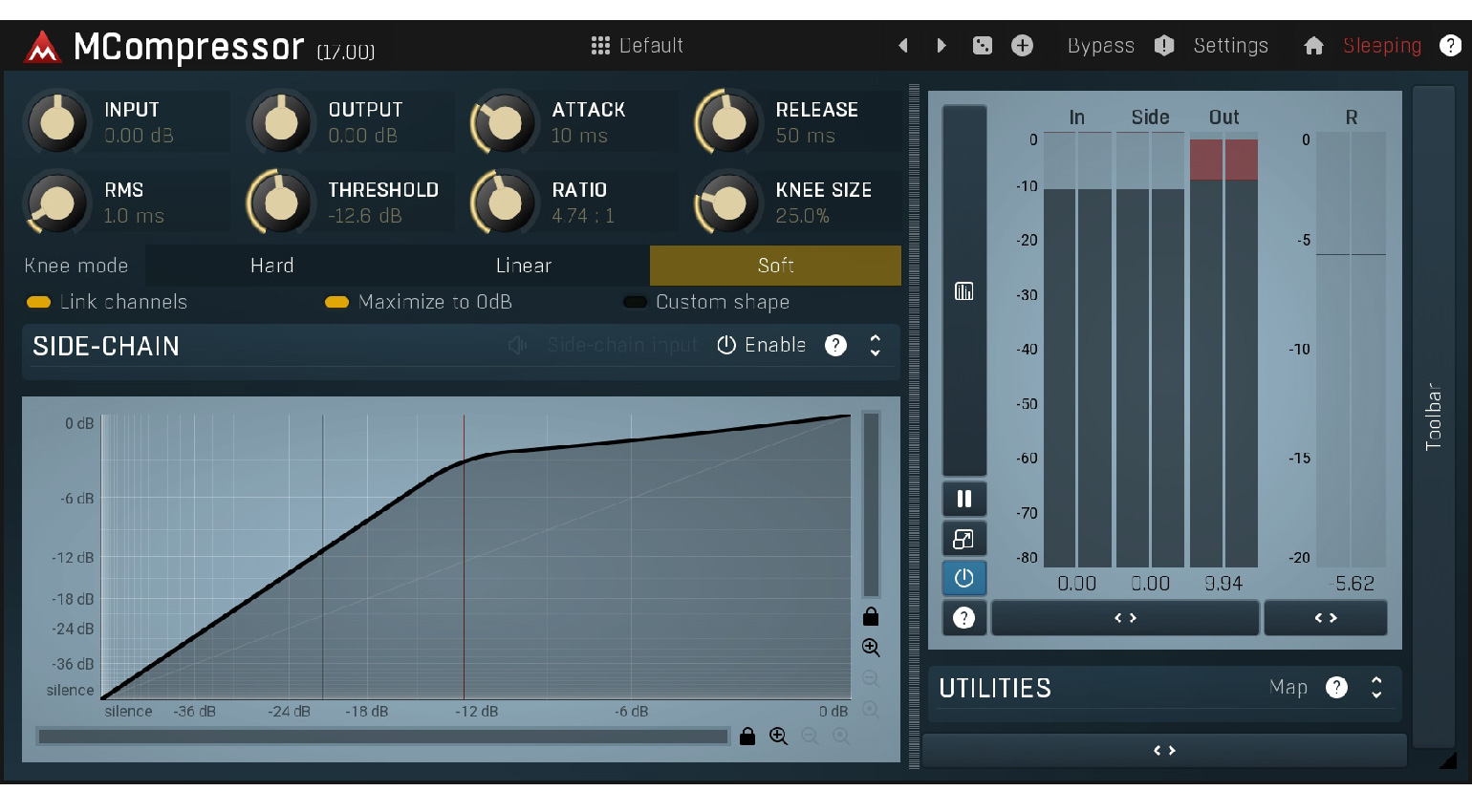Toggle Maximize to 0dB option

pyautogui.click(x=336, y=302)
